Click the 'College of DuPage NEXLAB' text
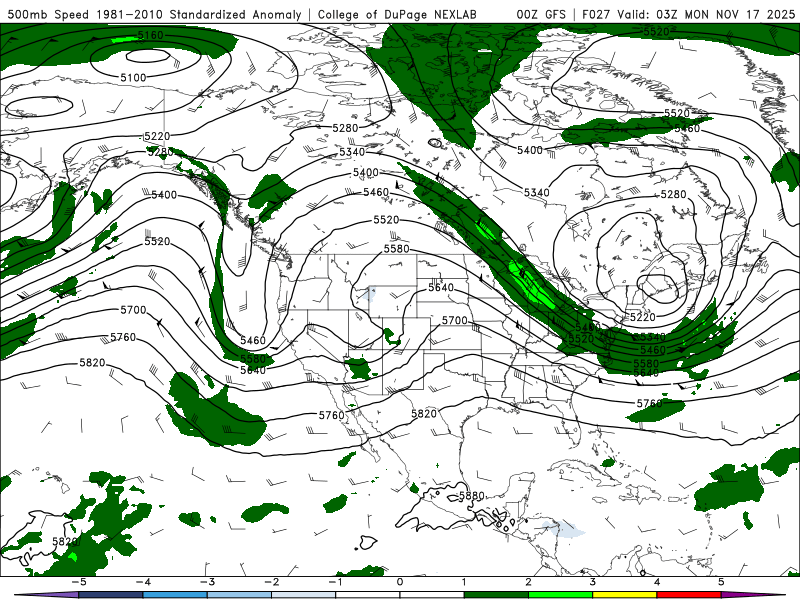Viewport: 800px width, 600px height. tap(397, 14)
